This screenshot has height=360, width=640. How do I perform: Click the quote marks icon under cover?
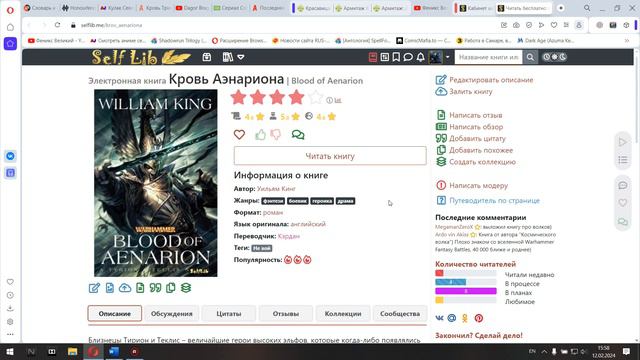pos(155,288)
